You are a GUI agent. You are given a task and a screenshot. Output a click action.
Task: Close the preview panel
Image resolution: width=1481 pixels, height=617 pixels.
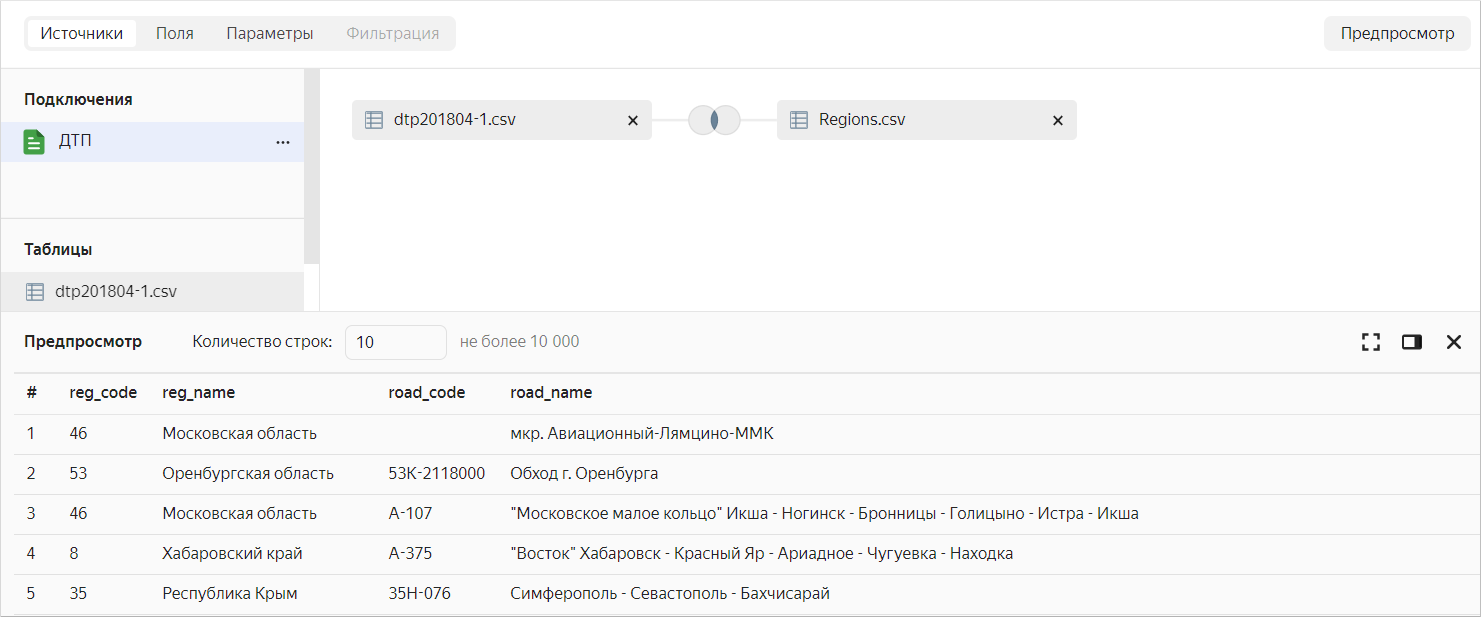(1454, 342)
